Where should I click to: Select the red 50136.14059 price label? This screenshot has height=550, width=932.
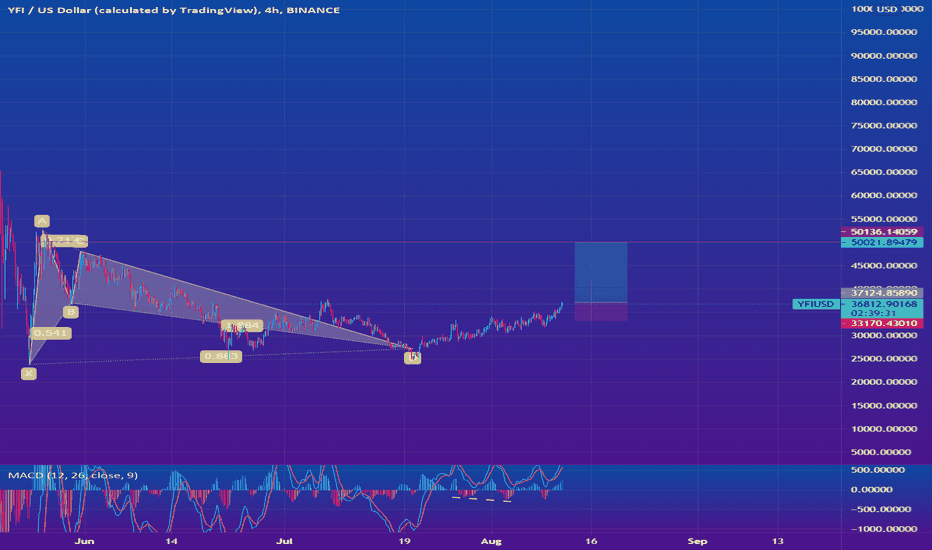(883, 232)
